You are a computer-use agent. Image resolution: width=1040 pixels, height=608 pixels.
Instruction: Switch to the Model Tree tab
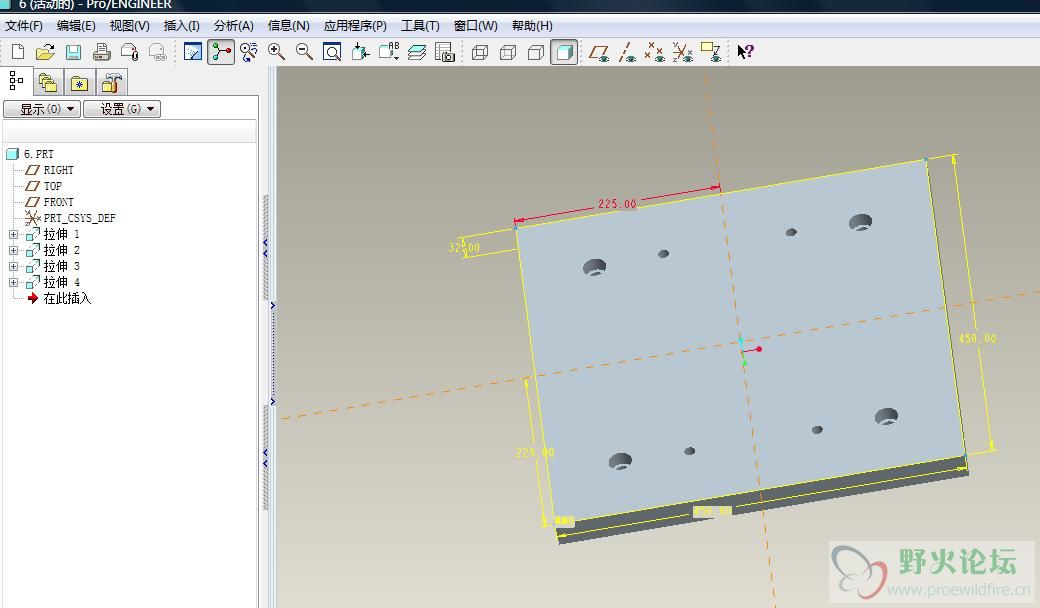tap(16, 82)
